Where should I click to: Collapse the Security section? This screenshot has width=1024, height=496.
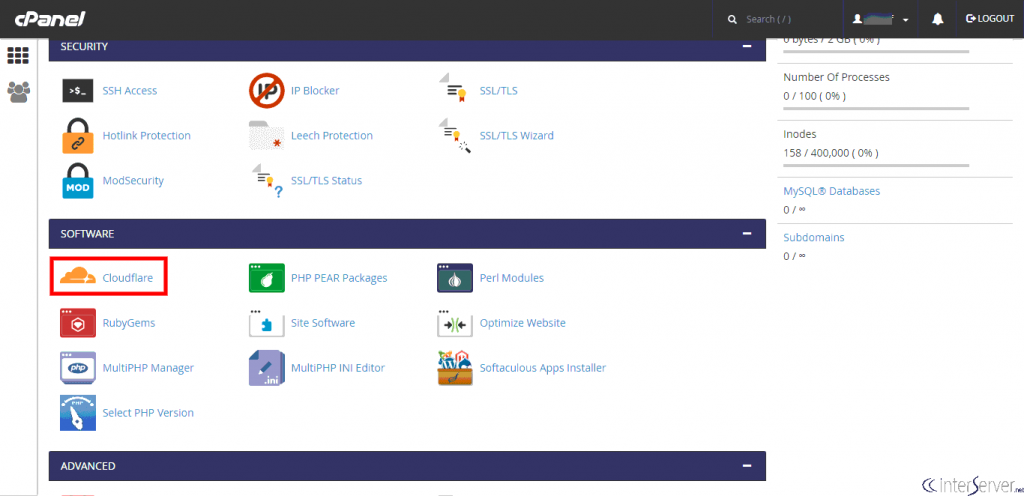click(746, 47)
